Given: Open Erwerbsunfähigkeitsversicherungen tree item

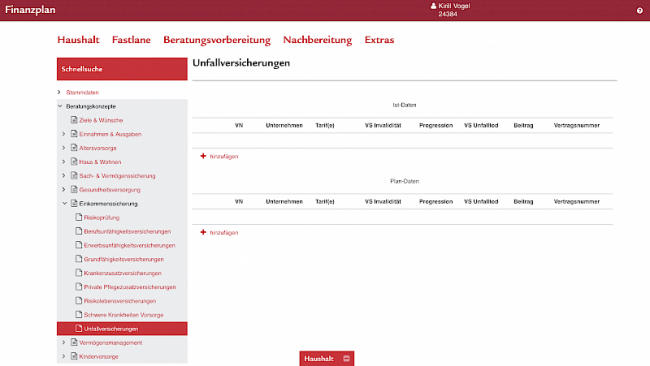Looking at the screenshot, I should pos(129,245).
